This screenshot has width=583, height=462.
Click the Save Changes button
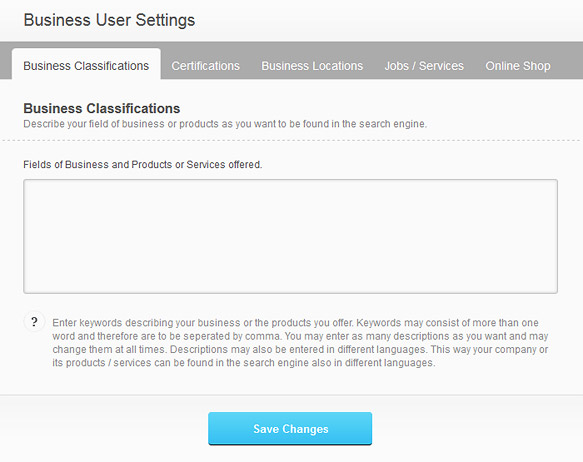click(x=290, y=428)
